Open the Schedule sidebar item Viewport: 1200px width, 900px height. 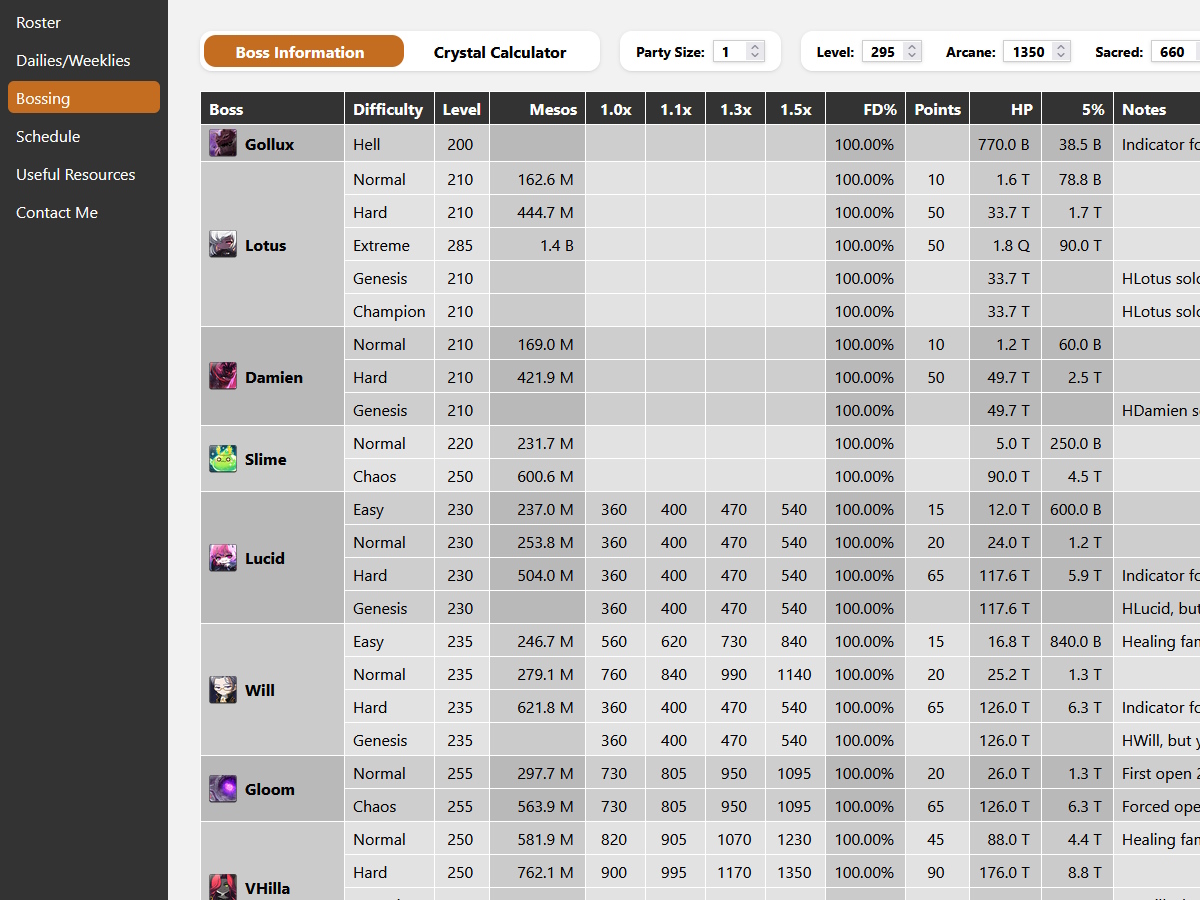(x=48, y=136)
